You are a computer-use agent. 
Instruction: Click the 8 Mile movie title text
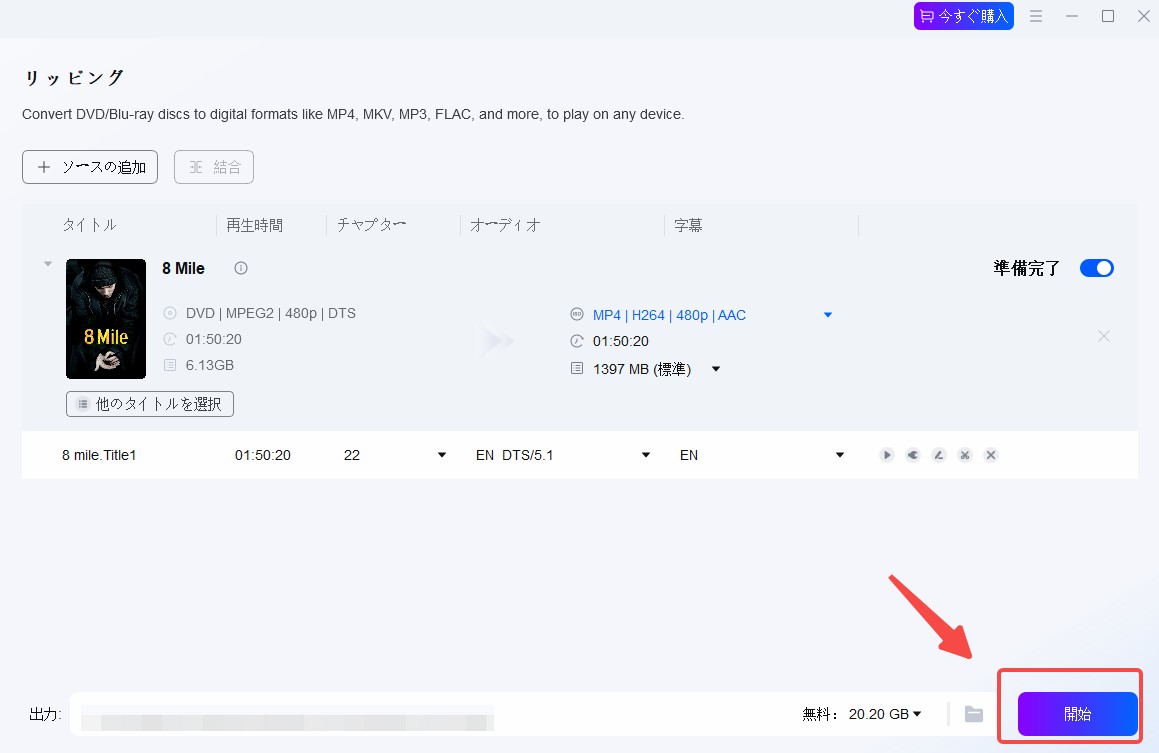click(x=183, y=268)
